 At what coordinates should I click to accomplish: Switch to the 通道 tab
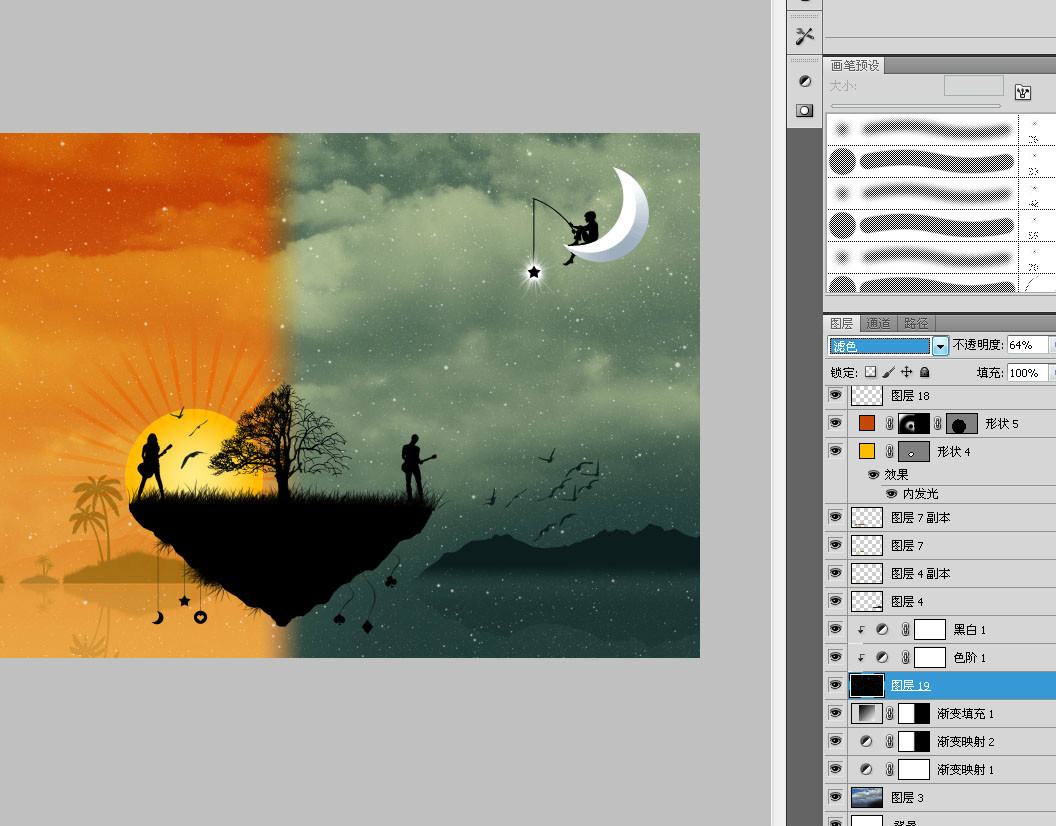click(x=878, y=323)
